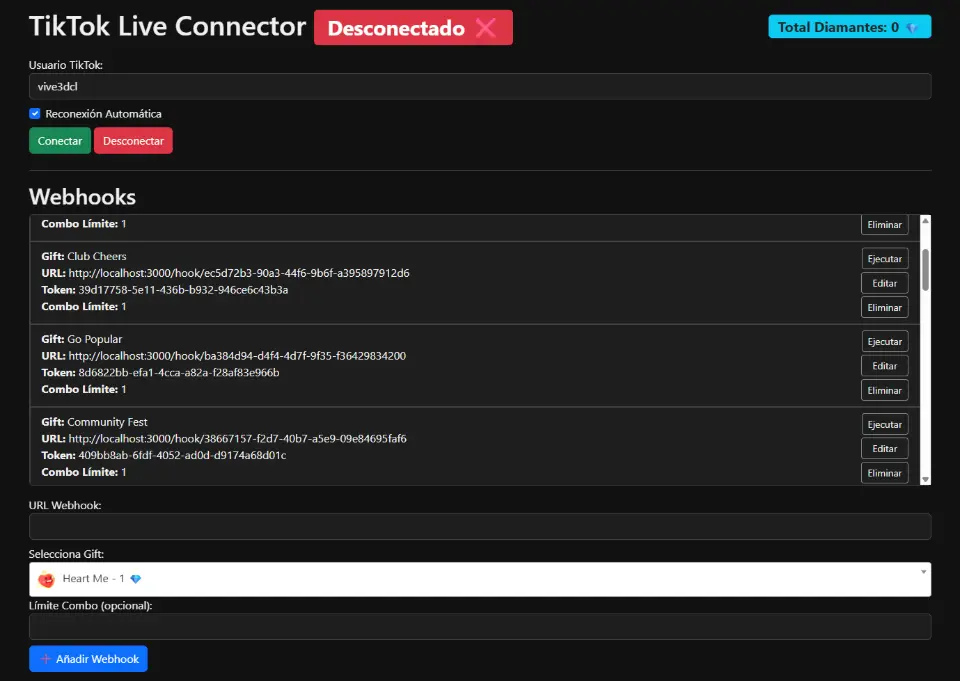Click the Heart Me gift icon
Viewport: 960px width, 681px height.
pos(46,579)
